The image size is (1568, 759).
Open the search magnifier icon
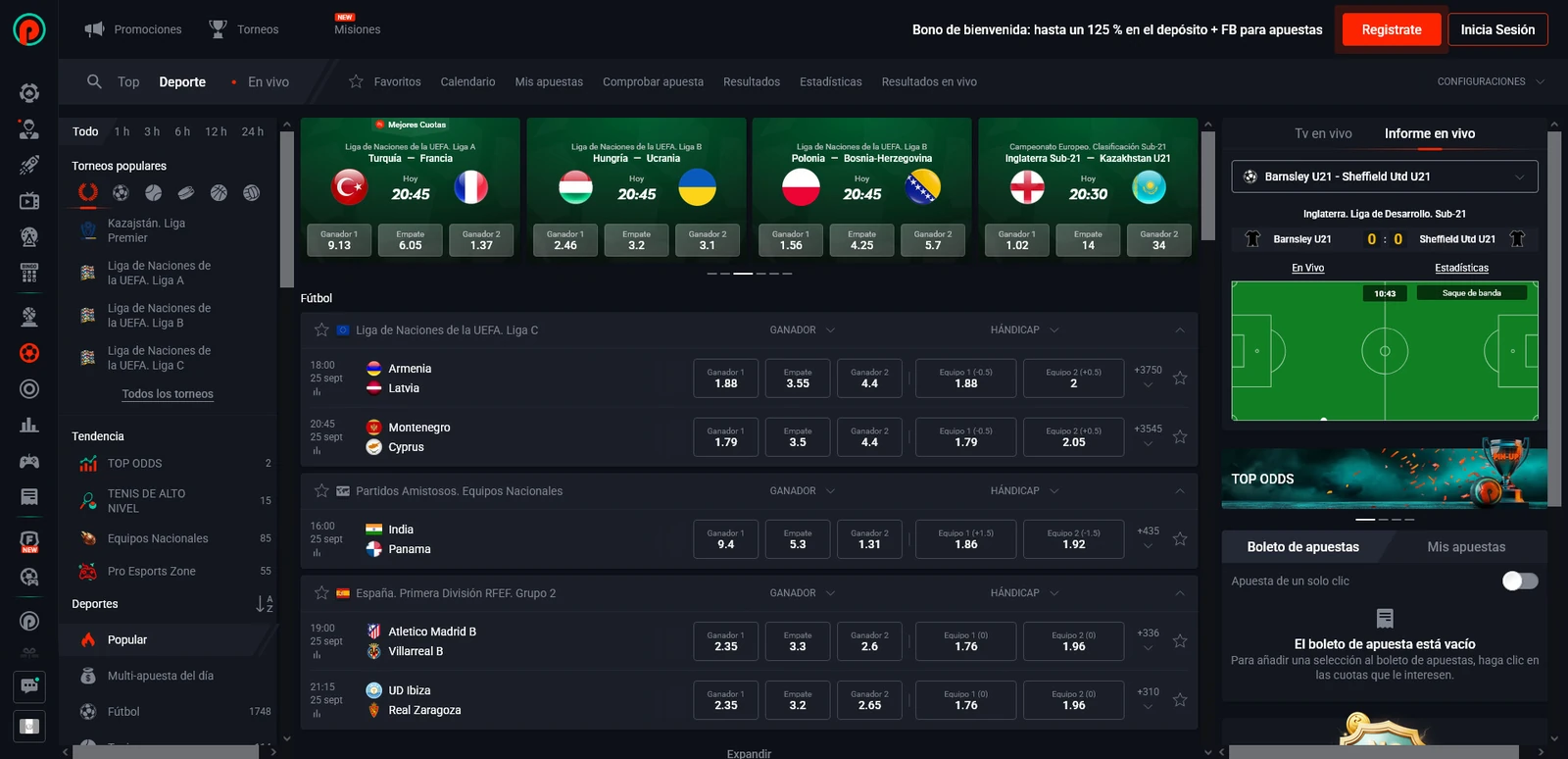pos(94,81)
